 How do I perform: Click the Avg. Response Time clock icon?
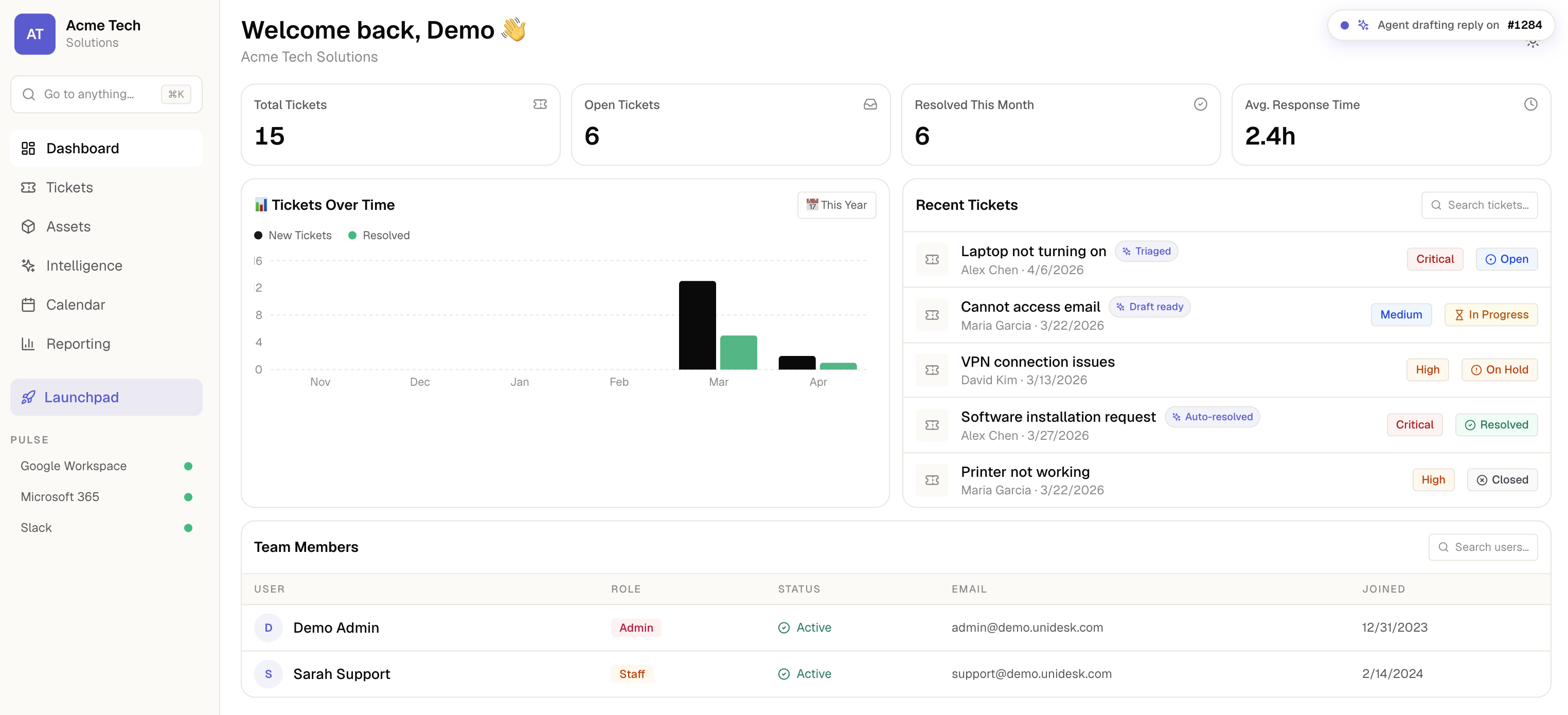coord(1531,104)
